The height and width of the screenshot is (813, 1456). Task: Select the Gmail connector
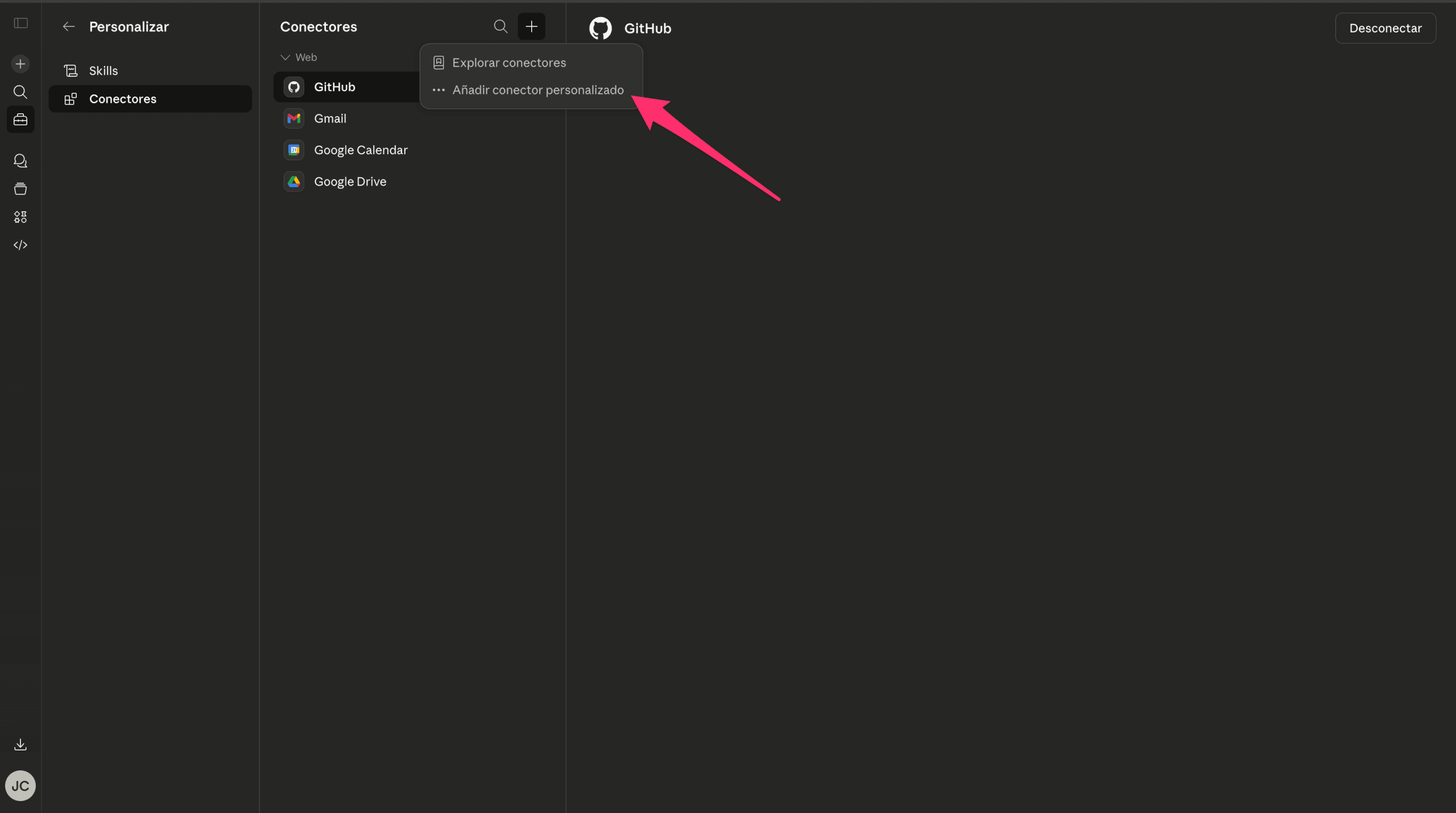coord(330,118)
